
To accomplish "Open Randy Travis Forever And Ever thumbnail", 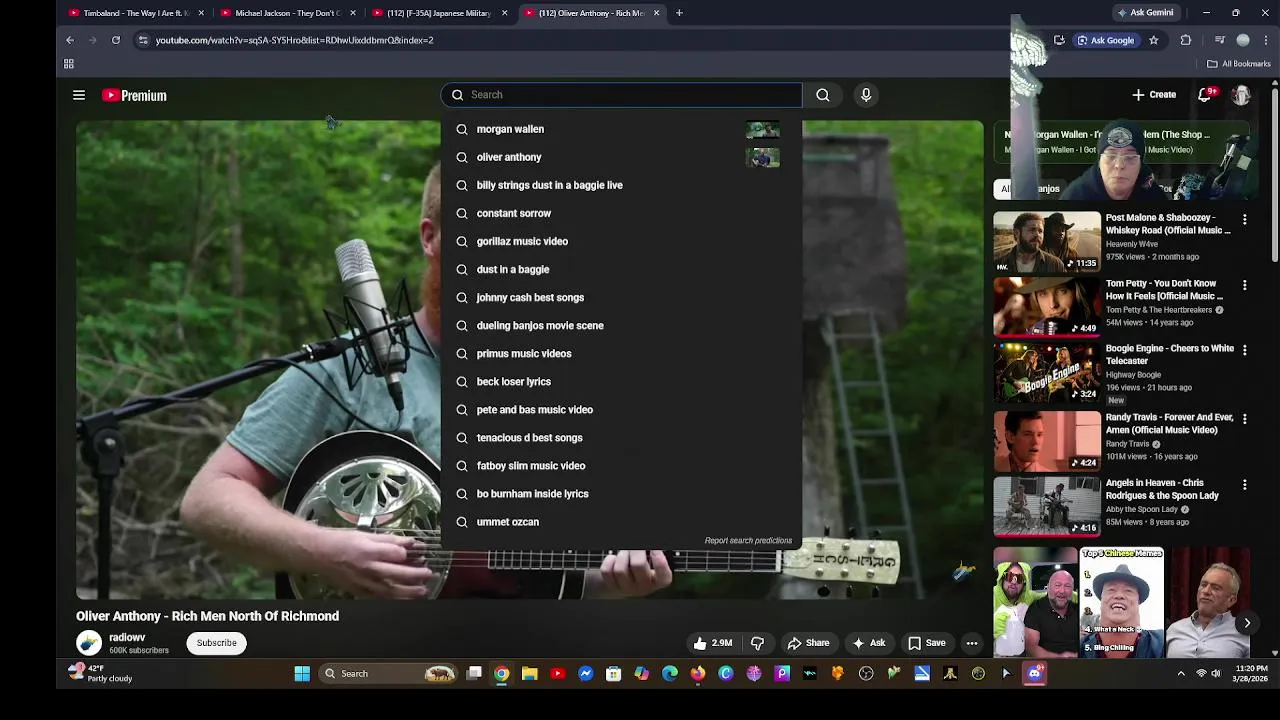I will point(1047,441).
